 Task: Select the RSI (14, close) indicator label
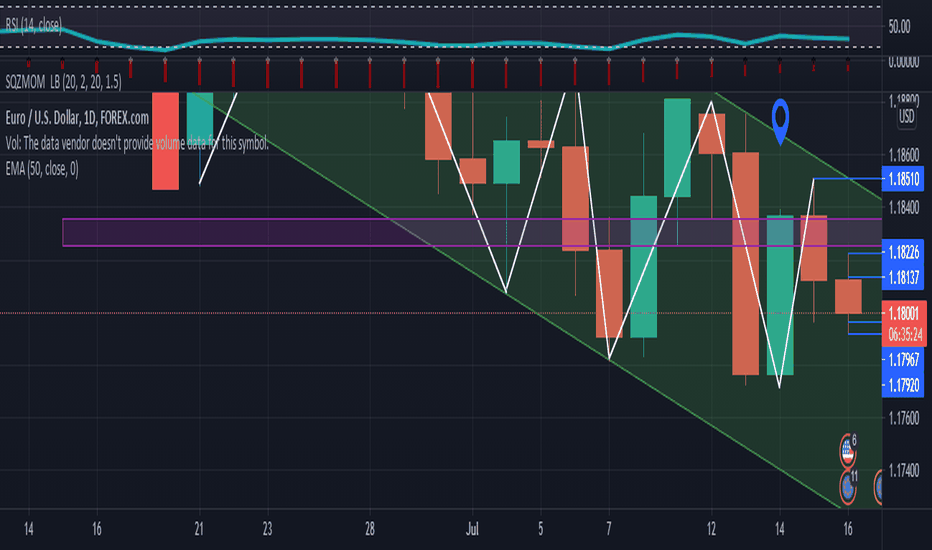click(33, 26)
